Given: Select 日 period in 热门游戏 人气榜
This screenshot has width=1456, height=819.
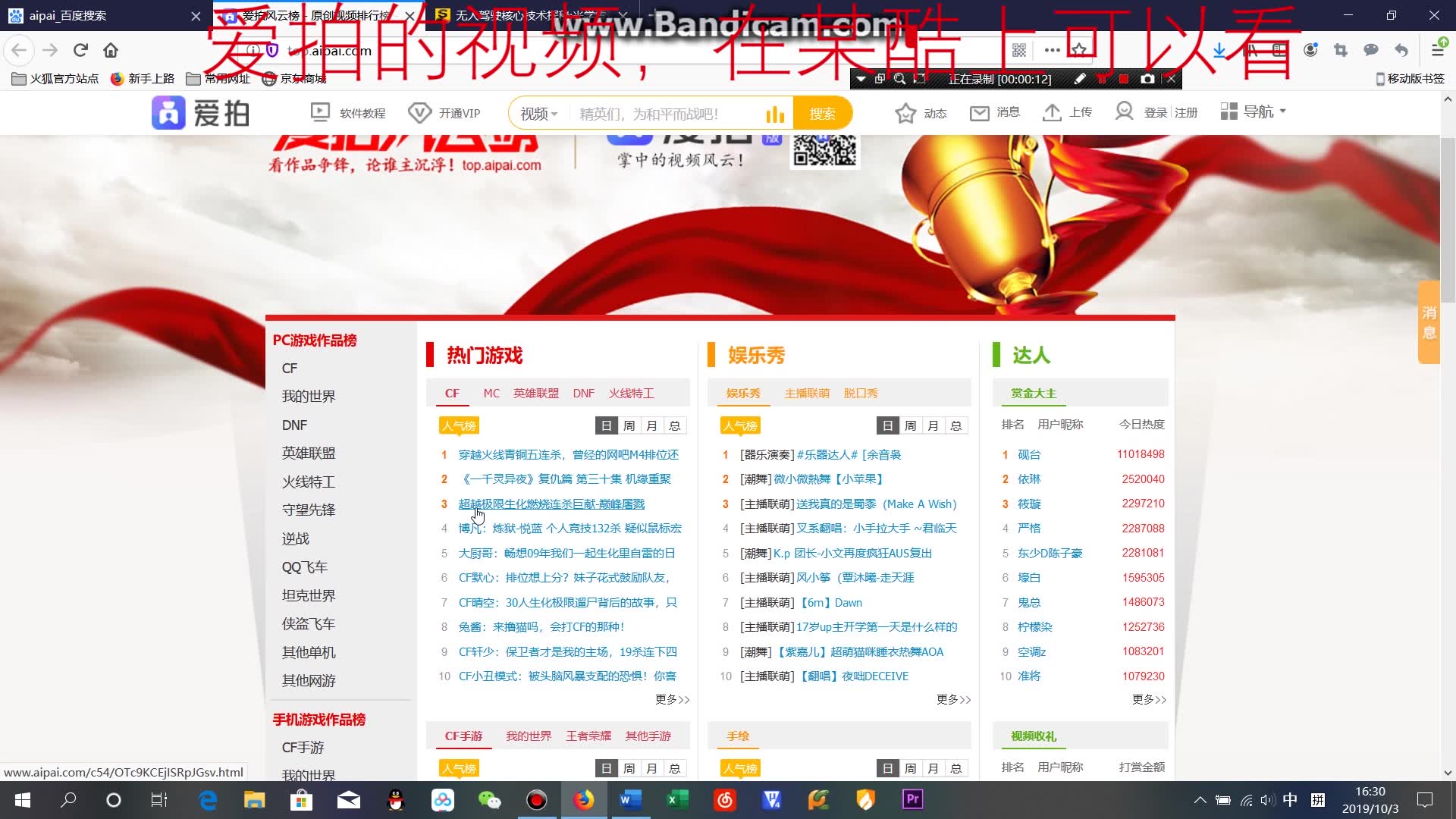Looking at the screenshot, I should point(607,425).
